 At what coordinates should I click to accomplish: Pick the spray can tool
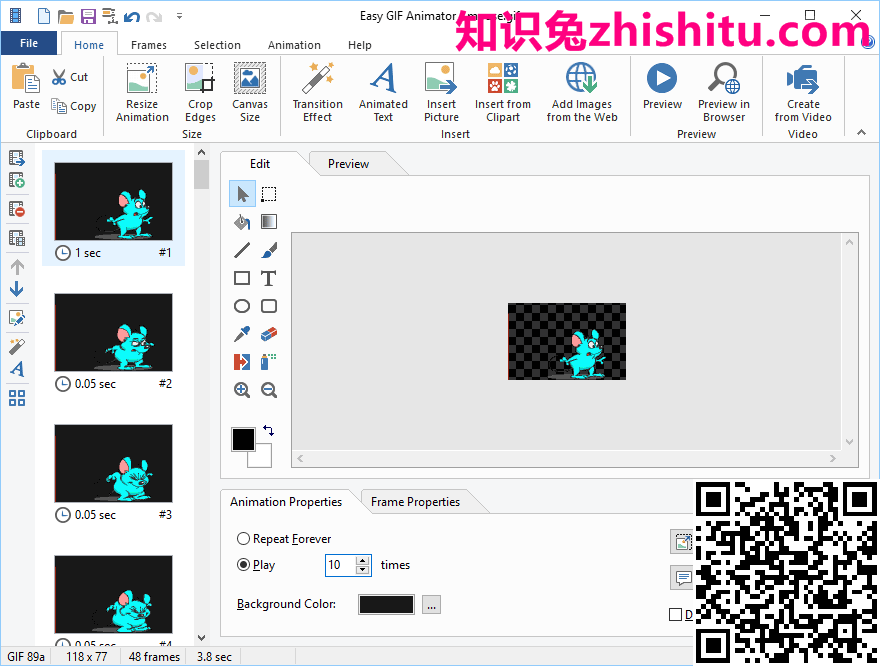269,362
